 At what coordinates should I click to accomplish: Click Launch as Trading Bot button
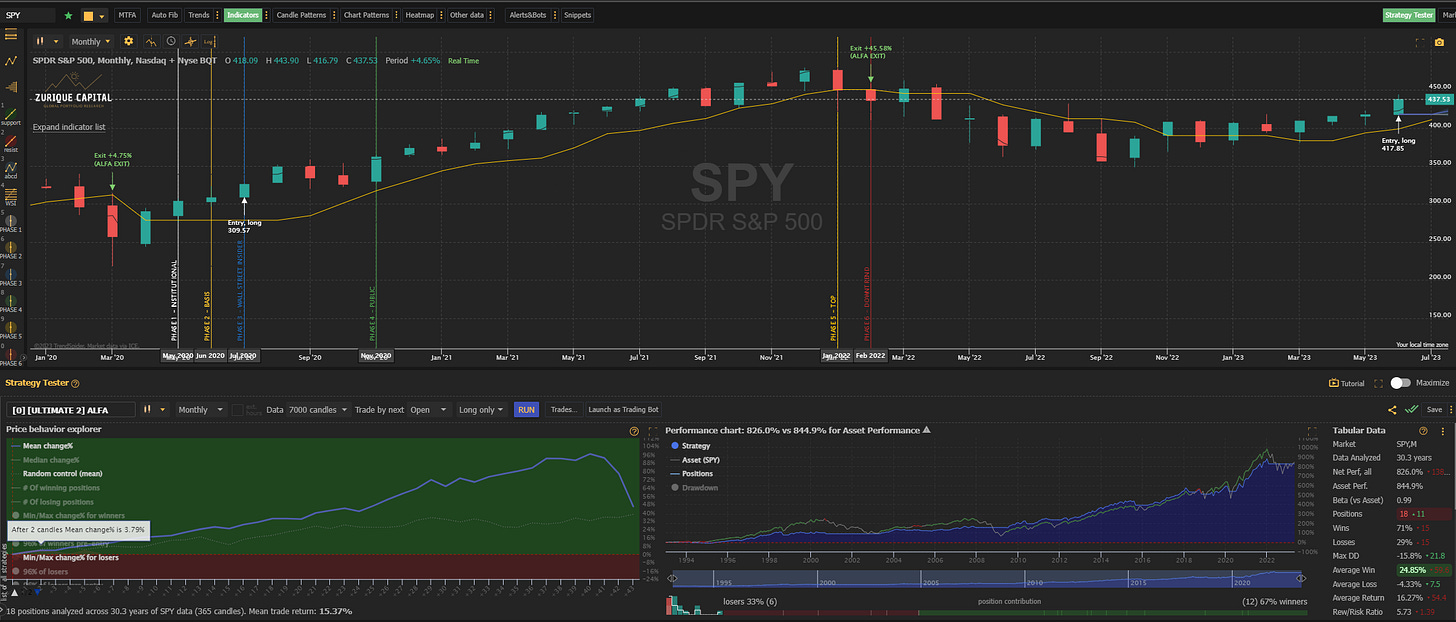tap(623, 410)
